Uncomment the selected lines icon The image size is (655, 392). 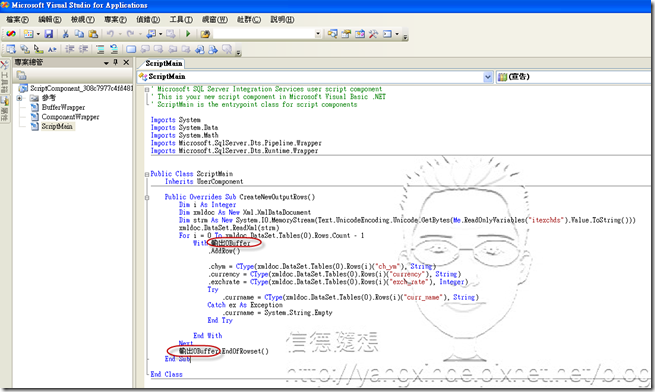[114, 49]
